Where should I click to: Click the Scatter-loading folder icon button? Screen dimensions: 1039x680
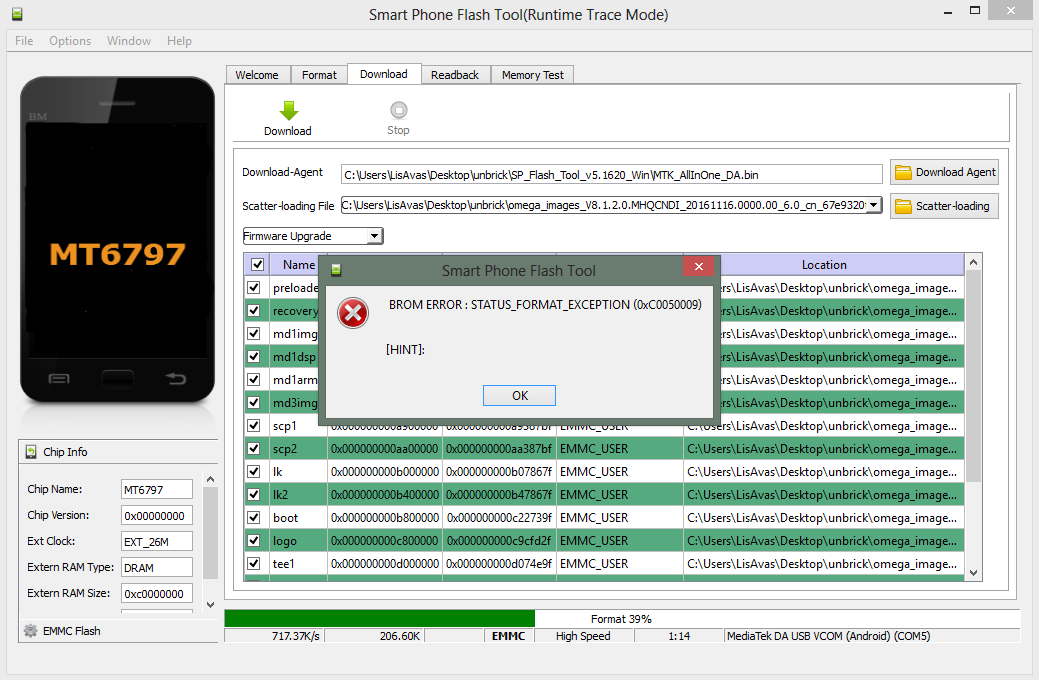pos(903,206)
